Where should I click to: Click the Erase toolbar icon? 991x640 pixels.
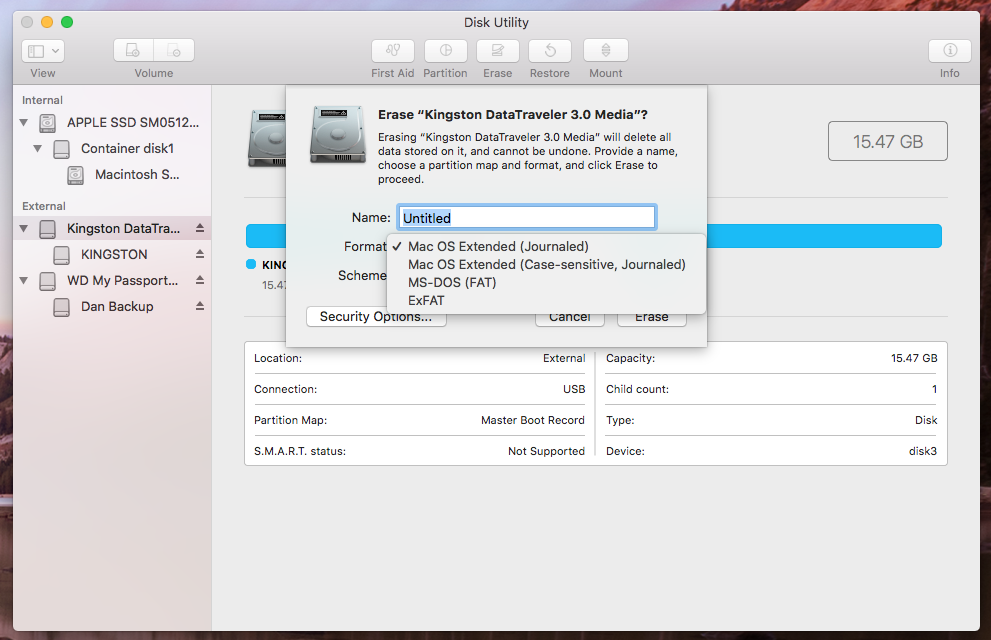pos(497,51)
